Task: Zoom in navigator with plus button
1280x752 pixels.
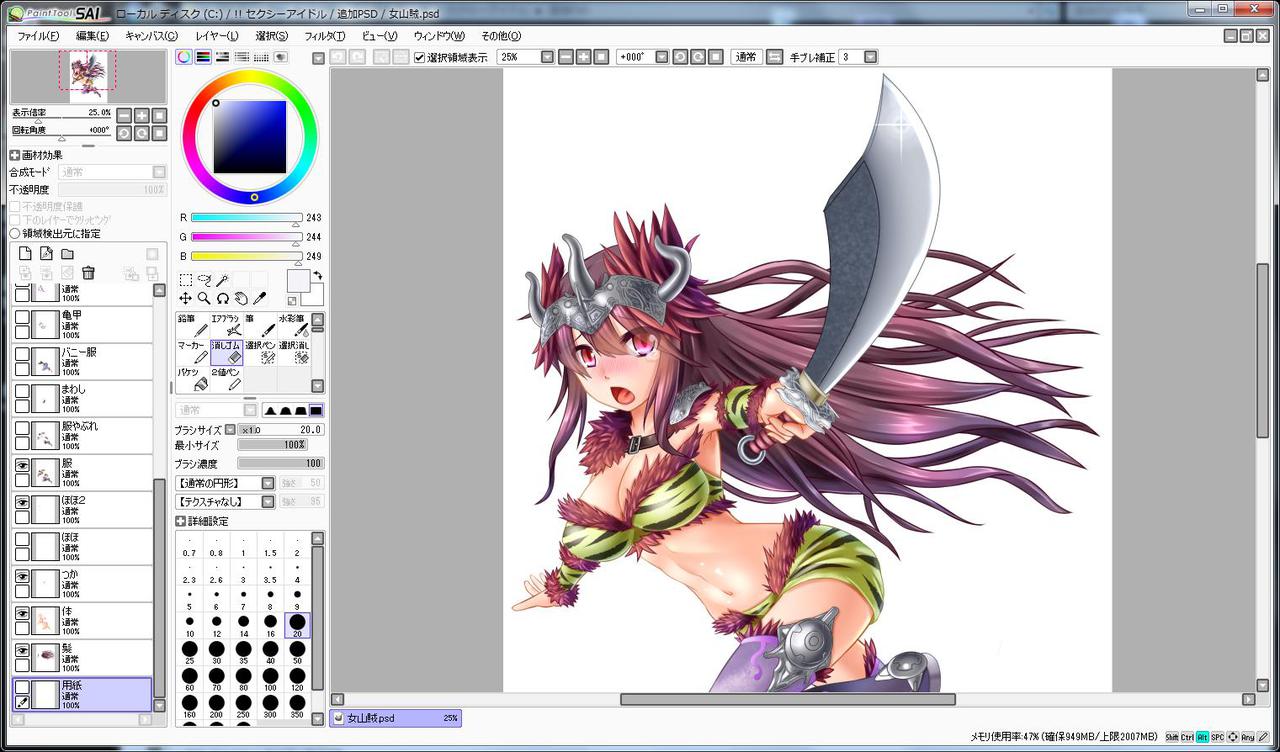Action: pyautogui.click(x=142, y=115)
